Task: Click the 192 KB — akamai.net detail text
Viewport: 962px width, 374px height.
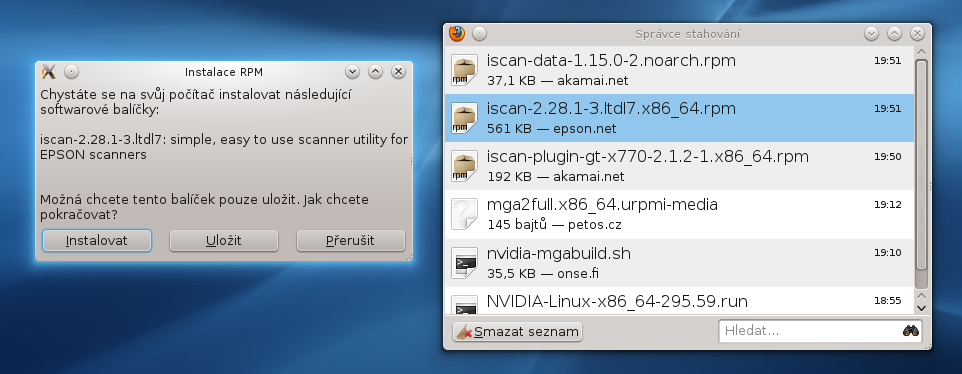Action: 556,177
